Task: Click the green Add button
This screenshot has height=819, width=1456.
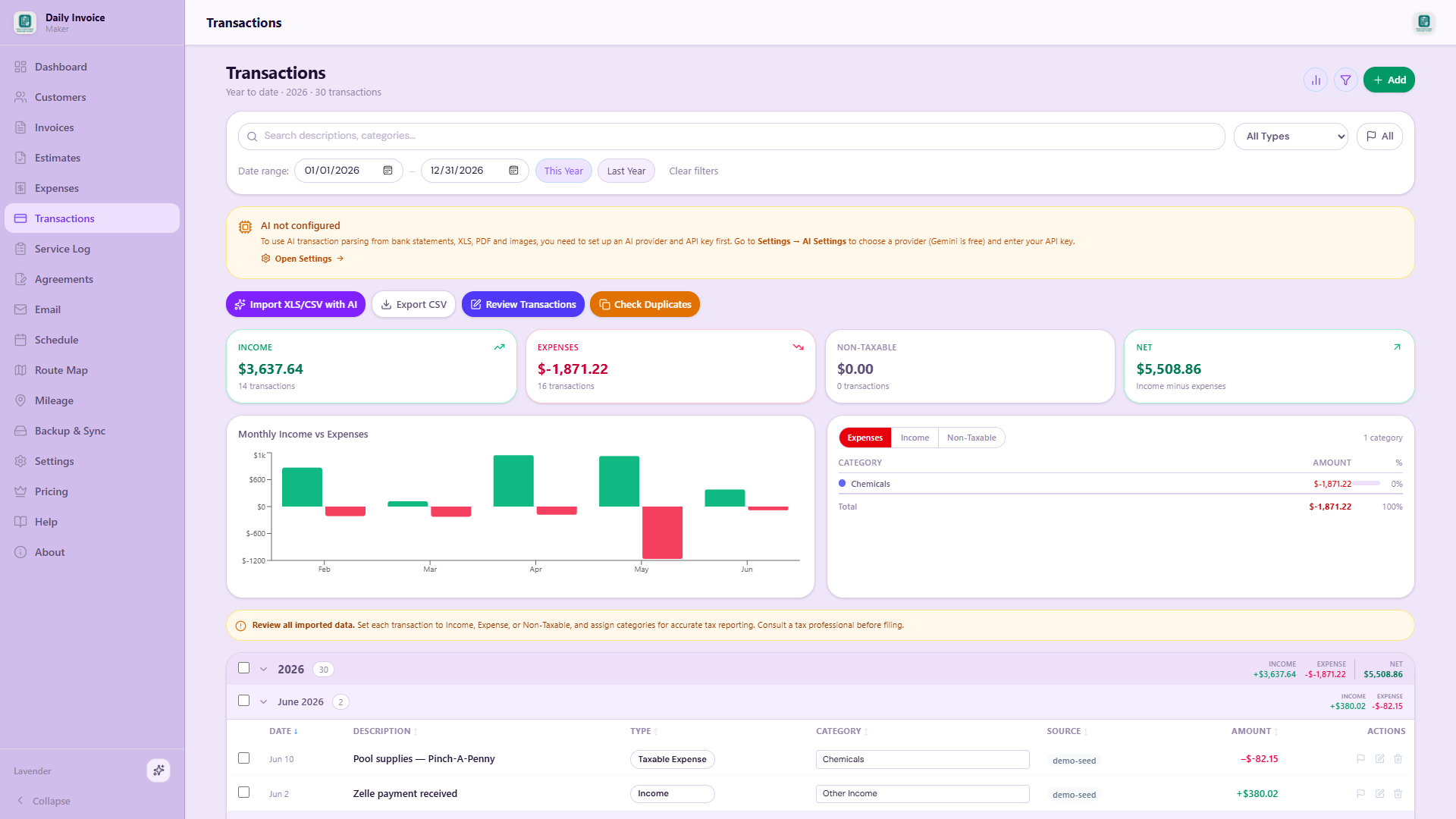Action: click(1389, 80)
